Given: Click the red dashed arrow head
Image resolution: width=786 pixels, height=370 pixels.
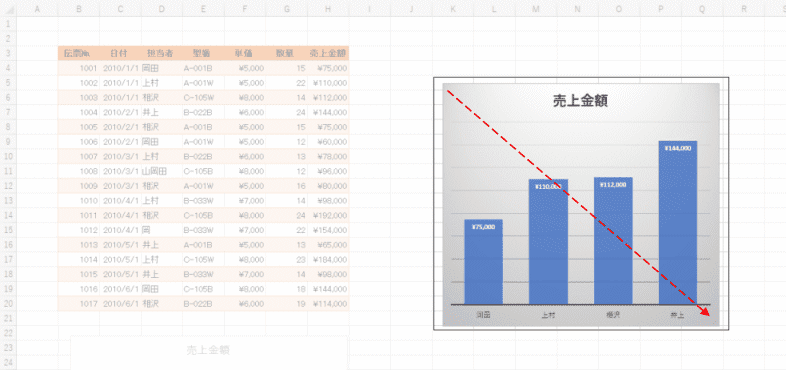Looking at the screenshot, I should 704,311.
